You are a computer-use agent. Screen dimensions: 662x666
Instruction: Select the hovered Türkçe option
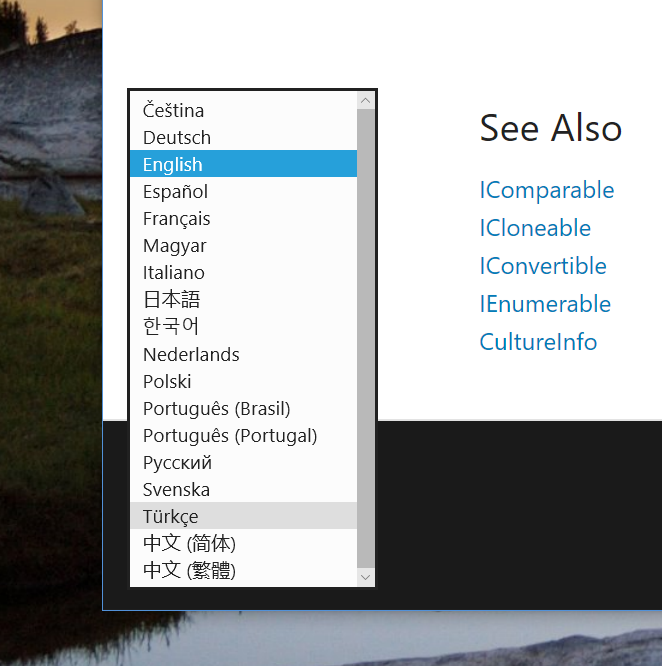[243, 516]
